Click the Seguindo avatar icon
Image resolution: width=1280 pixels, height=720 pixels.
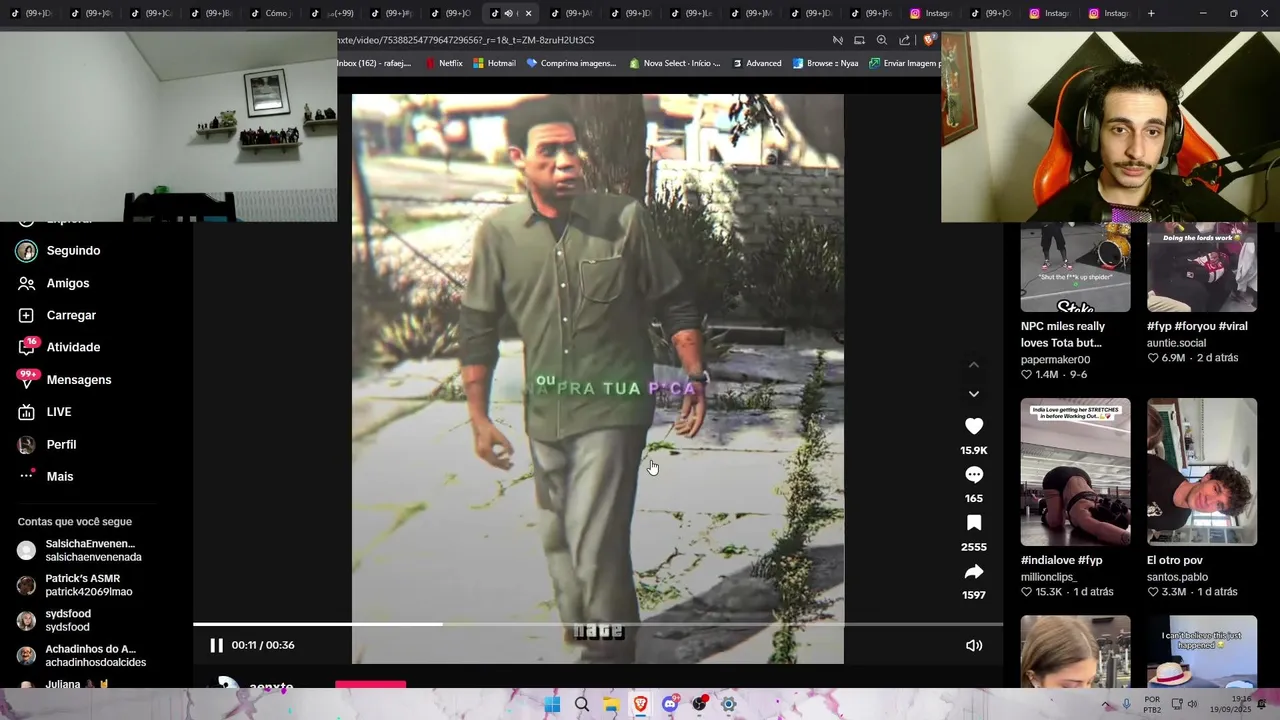[x=27, y=251]
